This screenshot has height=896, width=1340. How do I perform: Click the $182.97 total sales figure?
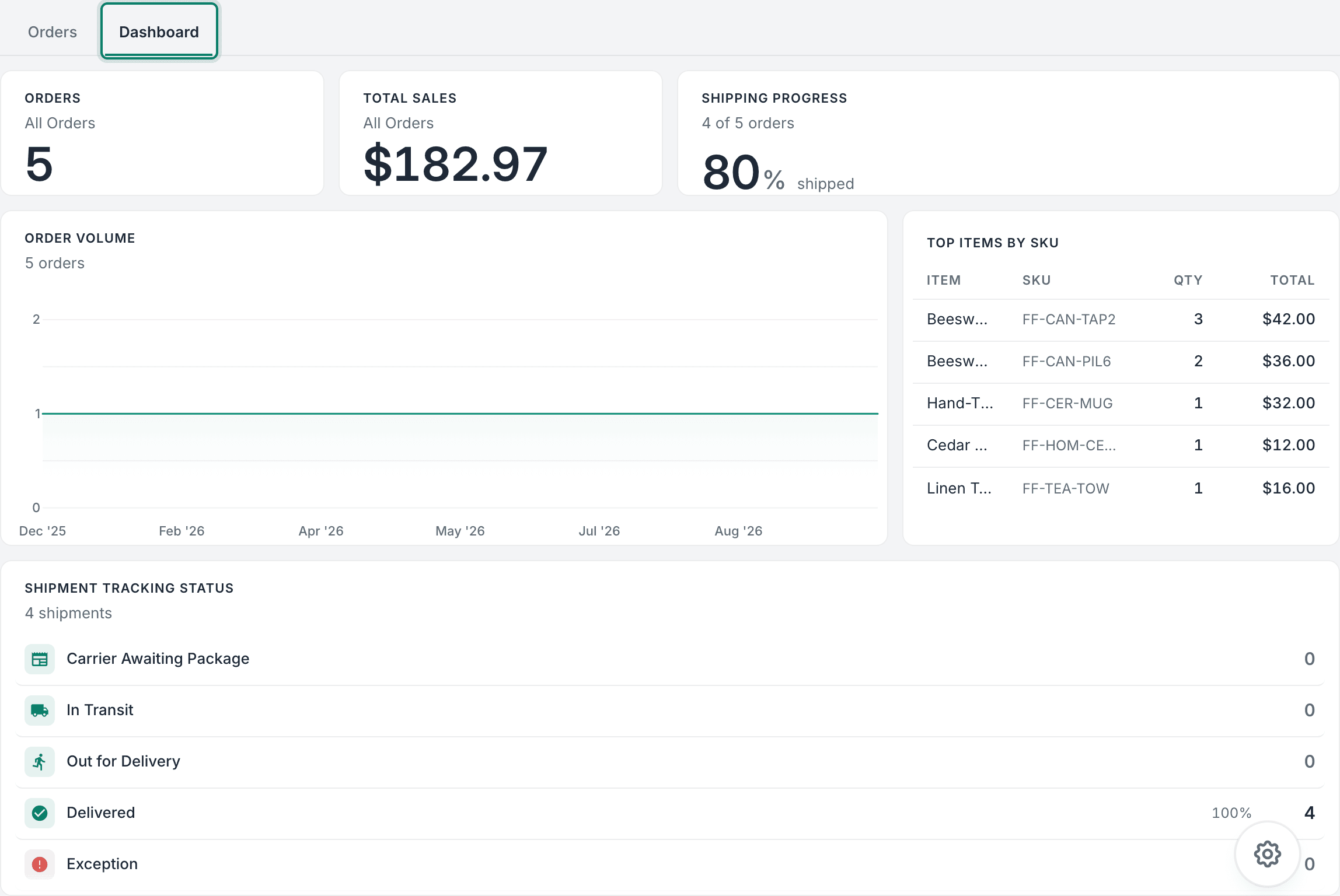click(x=455, y=164)
